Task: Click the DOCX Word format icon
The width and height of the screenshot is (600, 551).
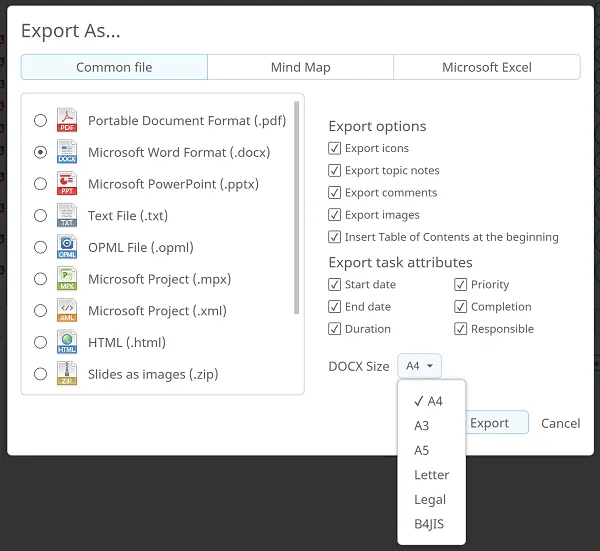Action: pyautogui.click(x=67, y=153)
